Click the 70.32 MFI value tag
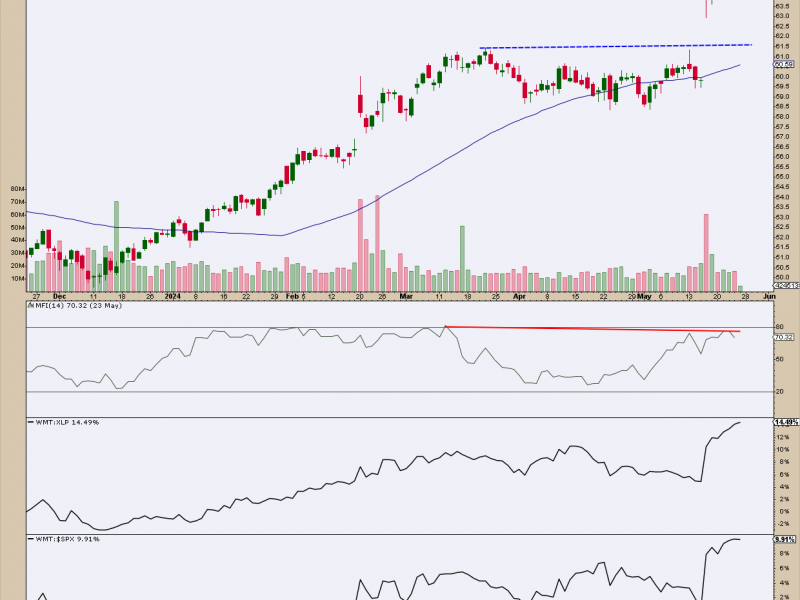 pyautogui.click(x=783, y=337)
